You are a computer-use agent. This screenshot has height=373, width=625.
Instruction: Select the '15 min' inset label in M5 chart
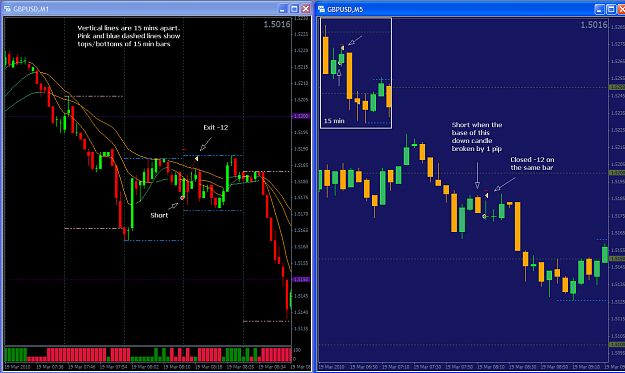334,121
